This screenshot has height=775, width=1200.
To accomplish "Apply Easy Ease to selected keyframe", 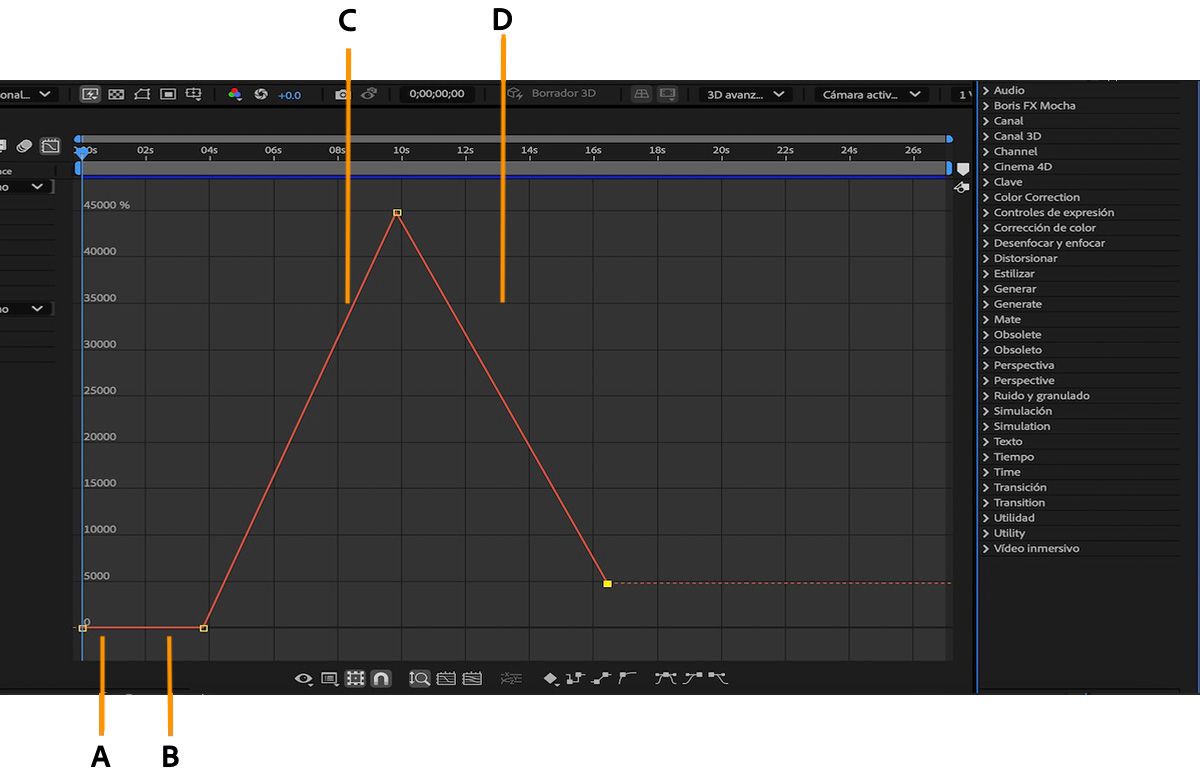I will click(x=663, y=678).
